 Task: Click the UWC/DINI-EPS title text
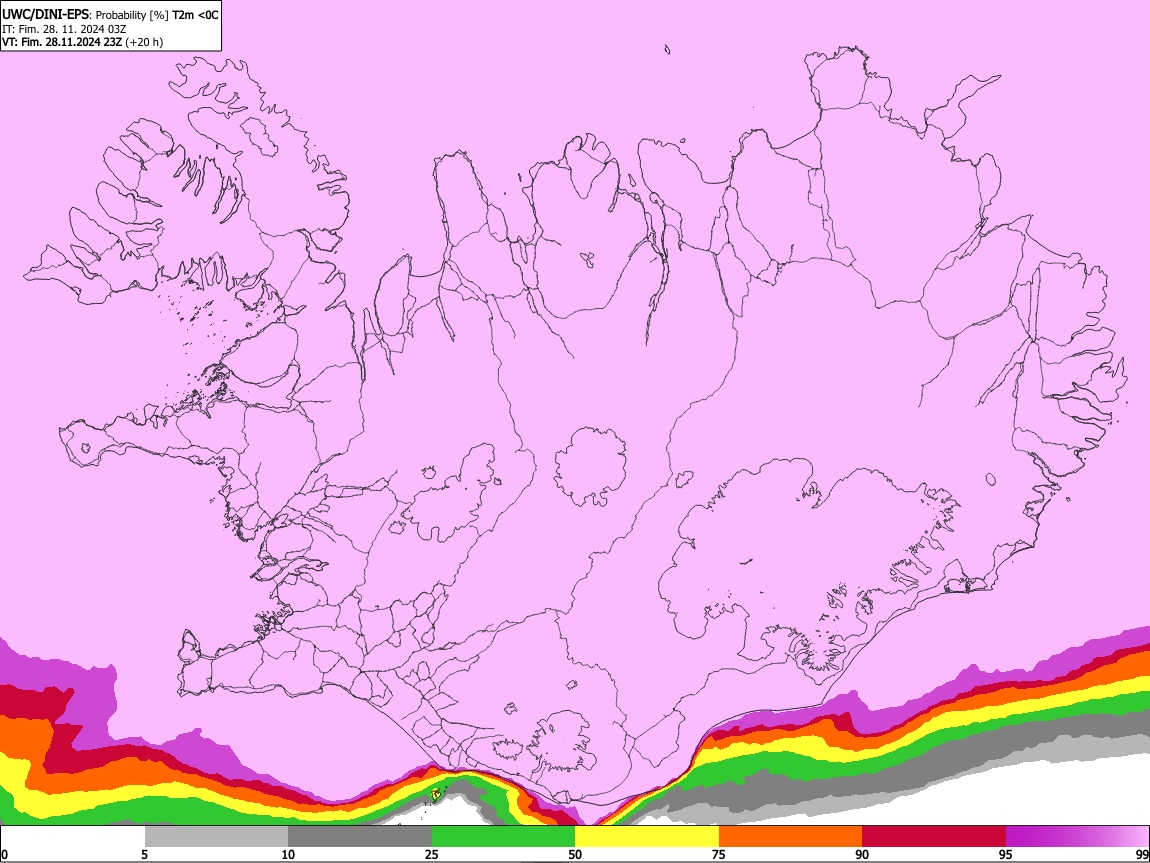47,14
